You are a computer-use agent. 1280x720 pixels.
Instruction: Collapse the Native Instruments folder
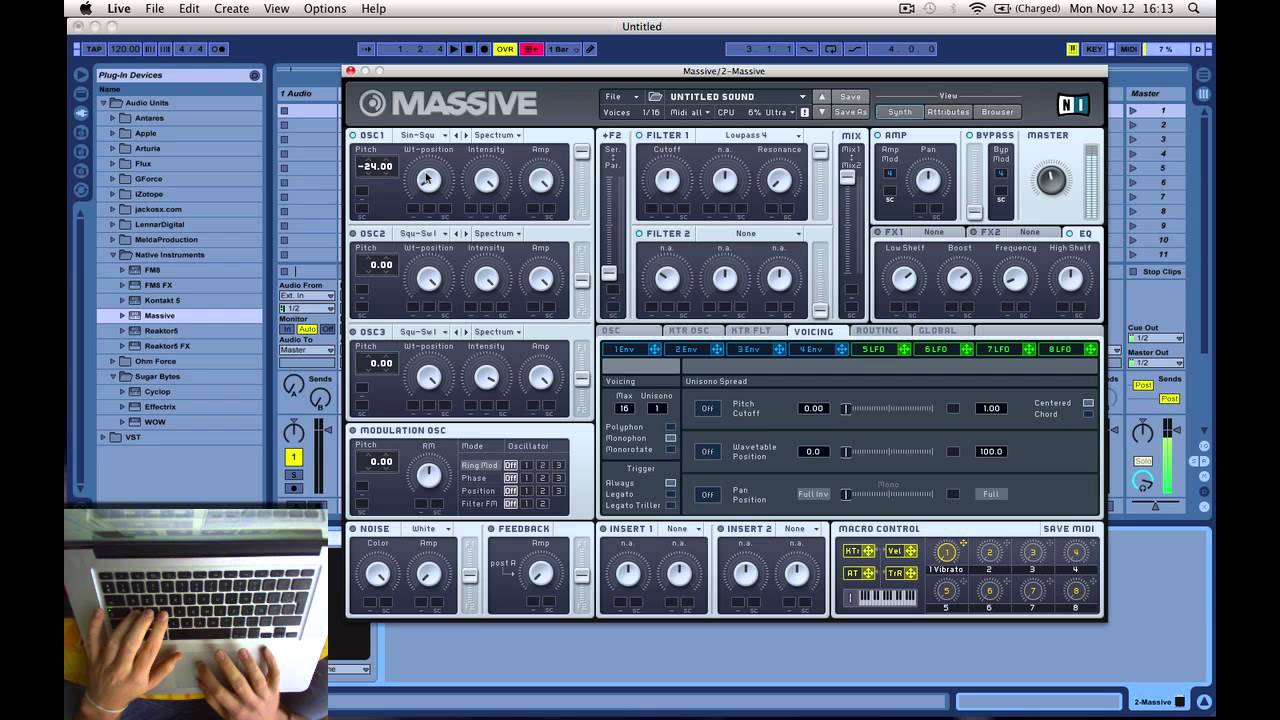pos(113,255)
